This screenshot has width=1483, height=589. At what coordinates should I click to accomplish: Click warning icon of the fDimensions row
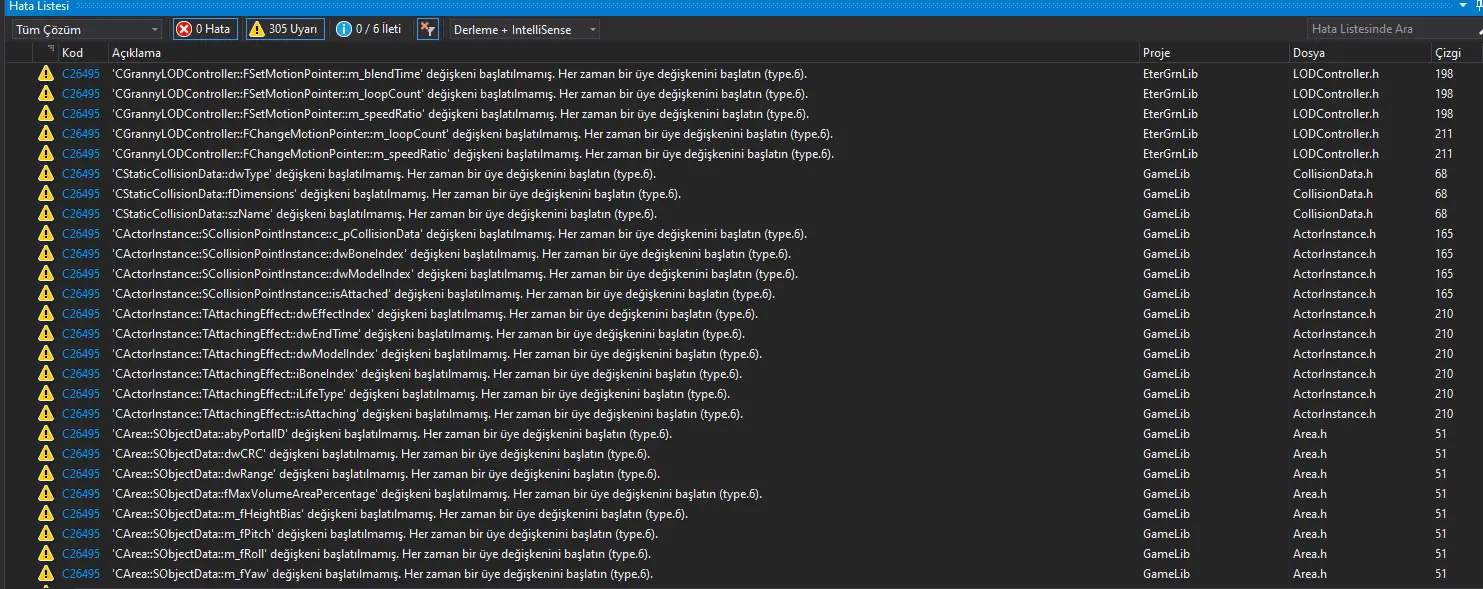(x=45, y=194)
